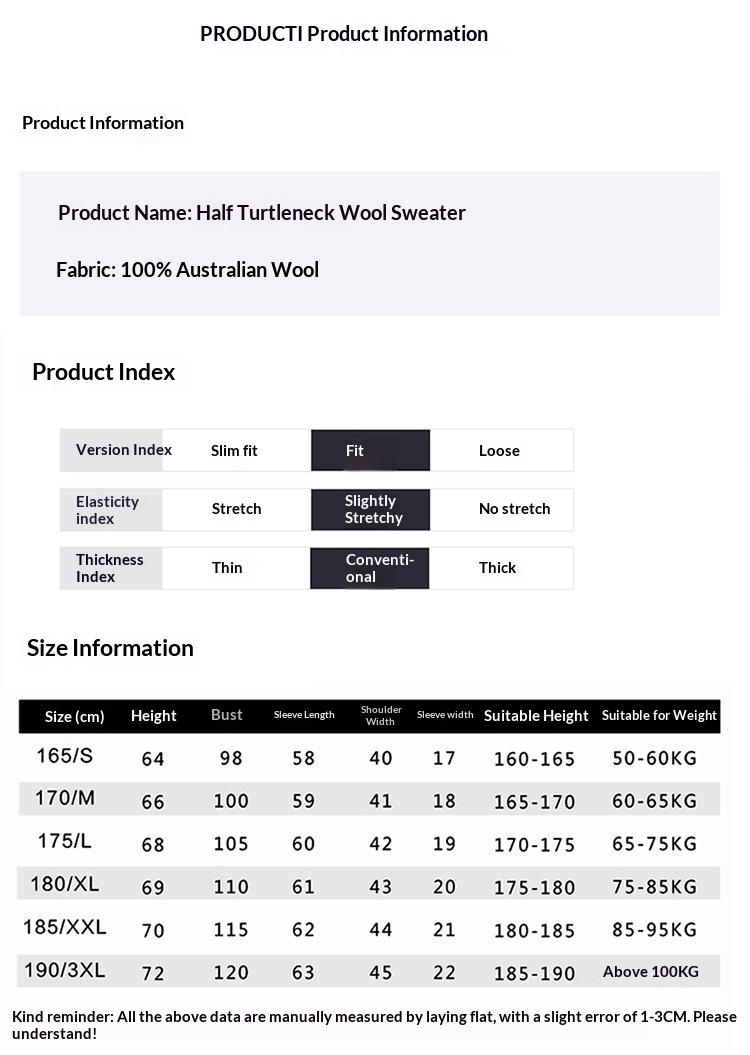Viewport: 750px width, 1055px height.
Task: Choose the Loose version option
Action: point(499,451)
